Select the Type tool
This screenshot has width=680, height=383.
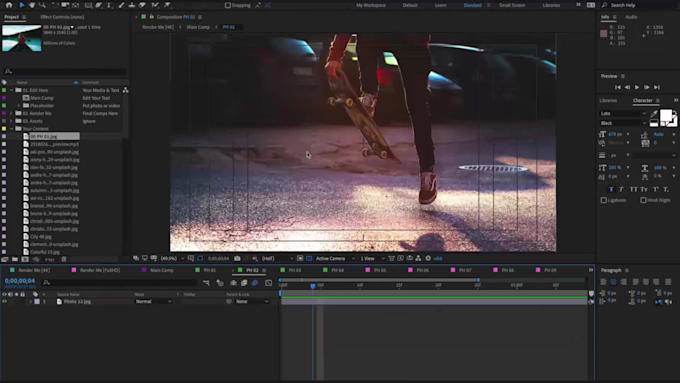click(x=109, y=5)
